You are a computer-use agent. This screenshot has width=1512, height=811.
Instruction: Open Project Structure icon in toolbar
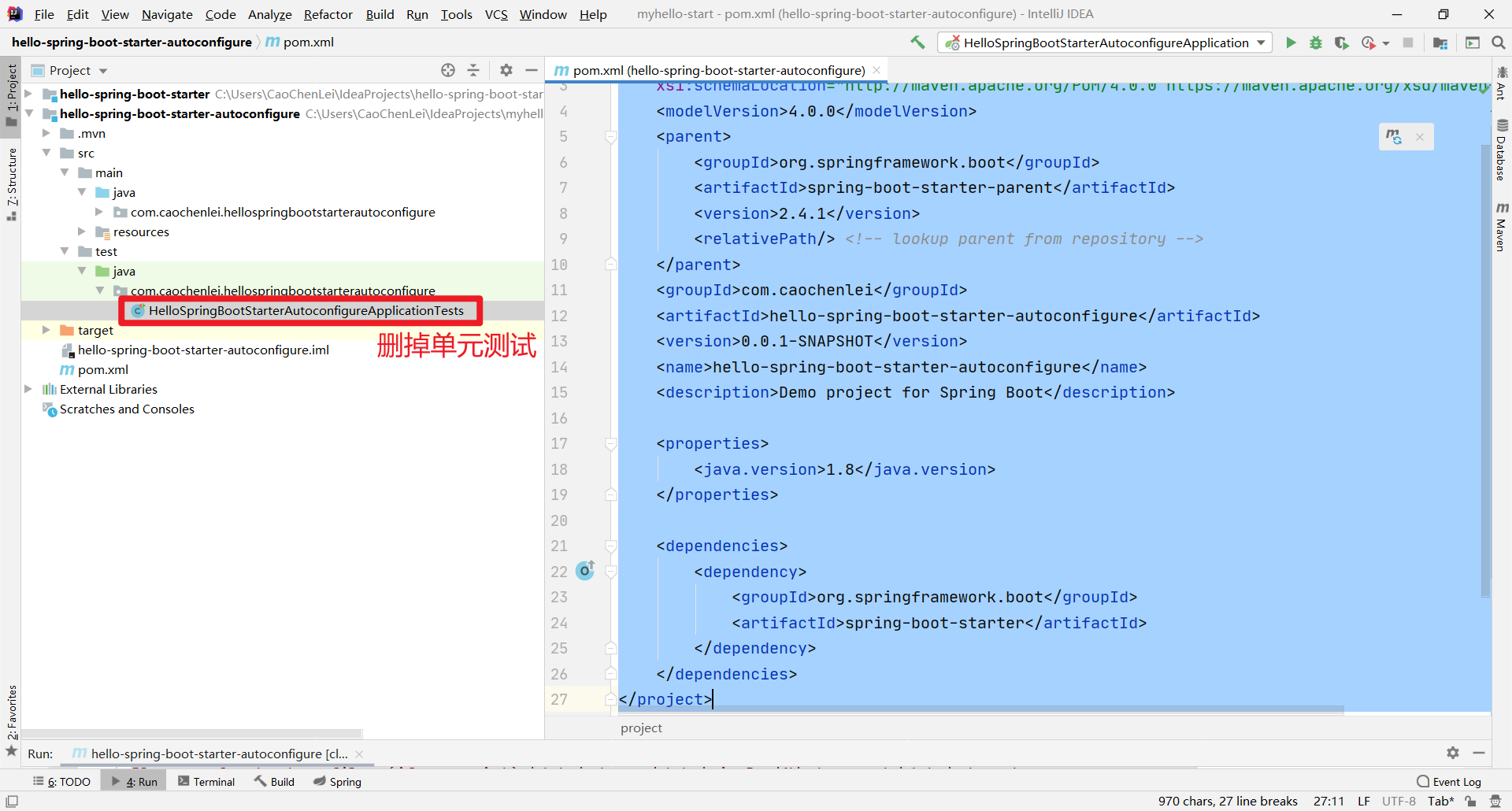[x=1440, y=43]
